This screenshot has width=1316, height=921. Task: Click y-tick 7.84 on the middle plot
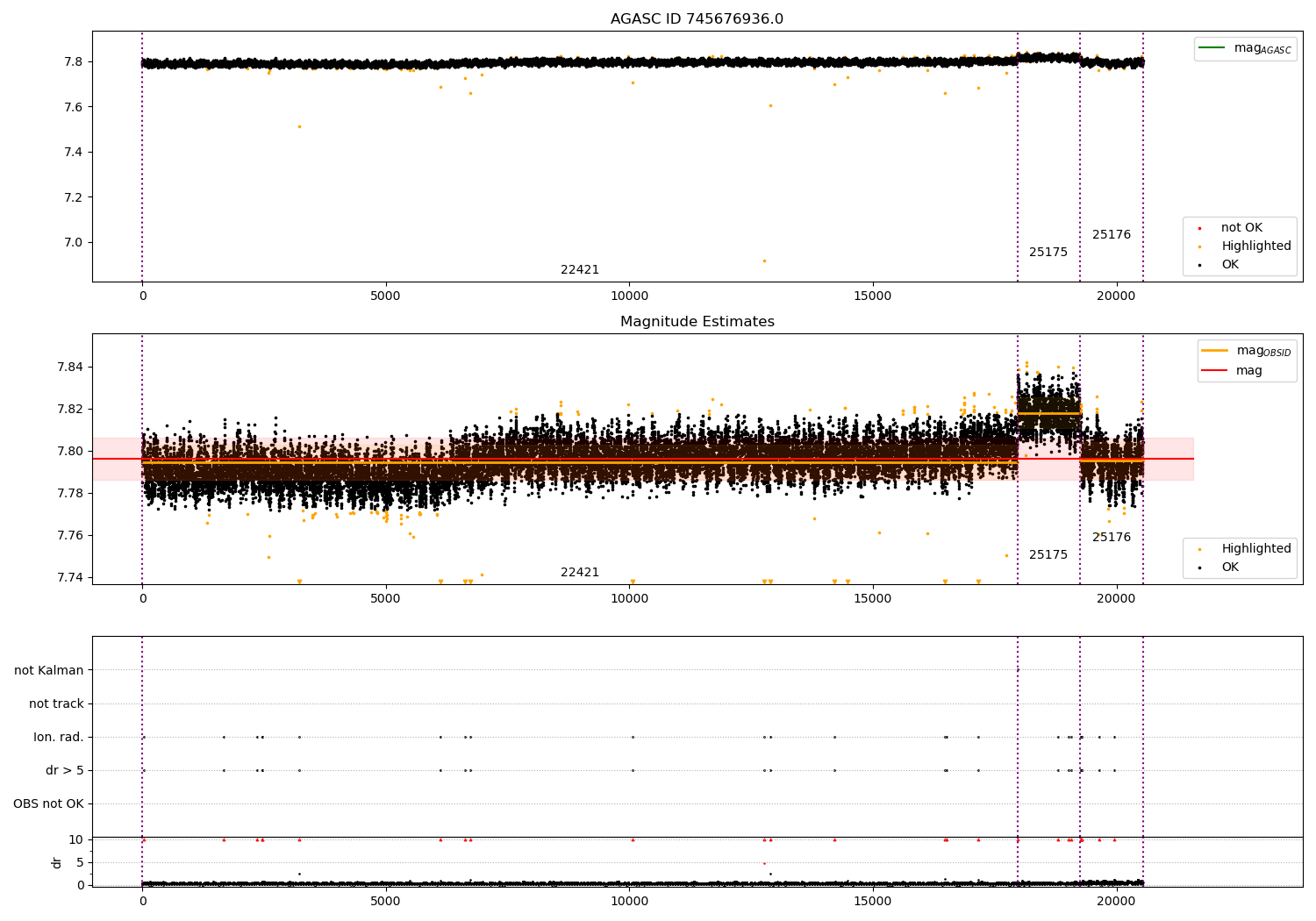point(70,367)
